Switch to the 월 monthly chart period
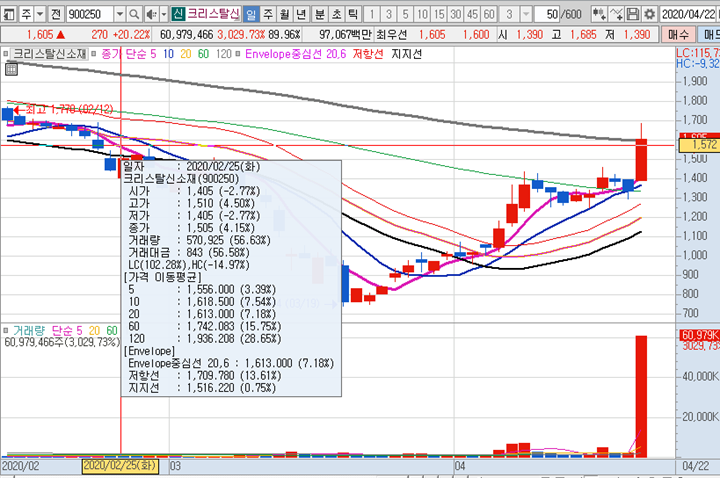Screen dimensions: 720x478 [x=285, y=15]
